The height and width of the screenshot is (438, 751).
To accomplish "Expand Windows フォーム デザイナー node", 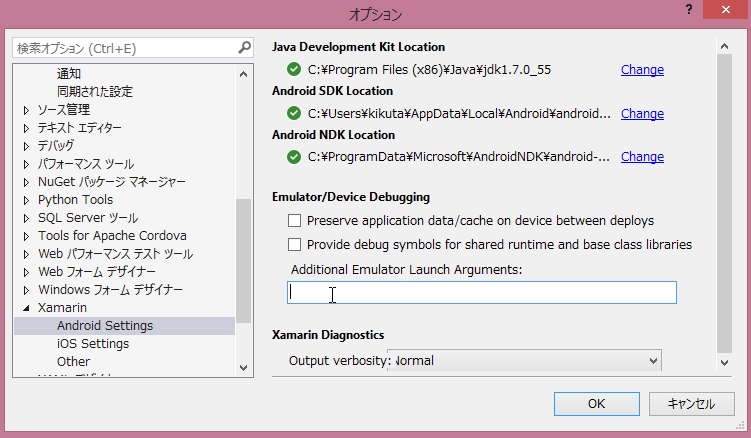I will pyautogui.click(x=26, y=290).
